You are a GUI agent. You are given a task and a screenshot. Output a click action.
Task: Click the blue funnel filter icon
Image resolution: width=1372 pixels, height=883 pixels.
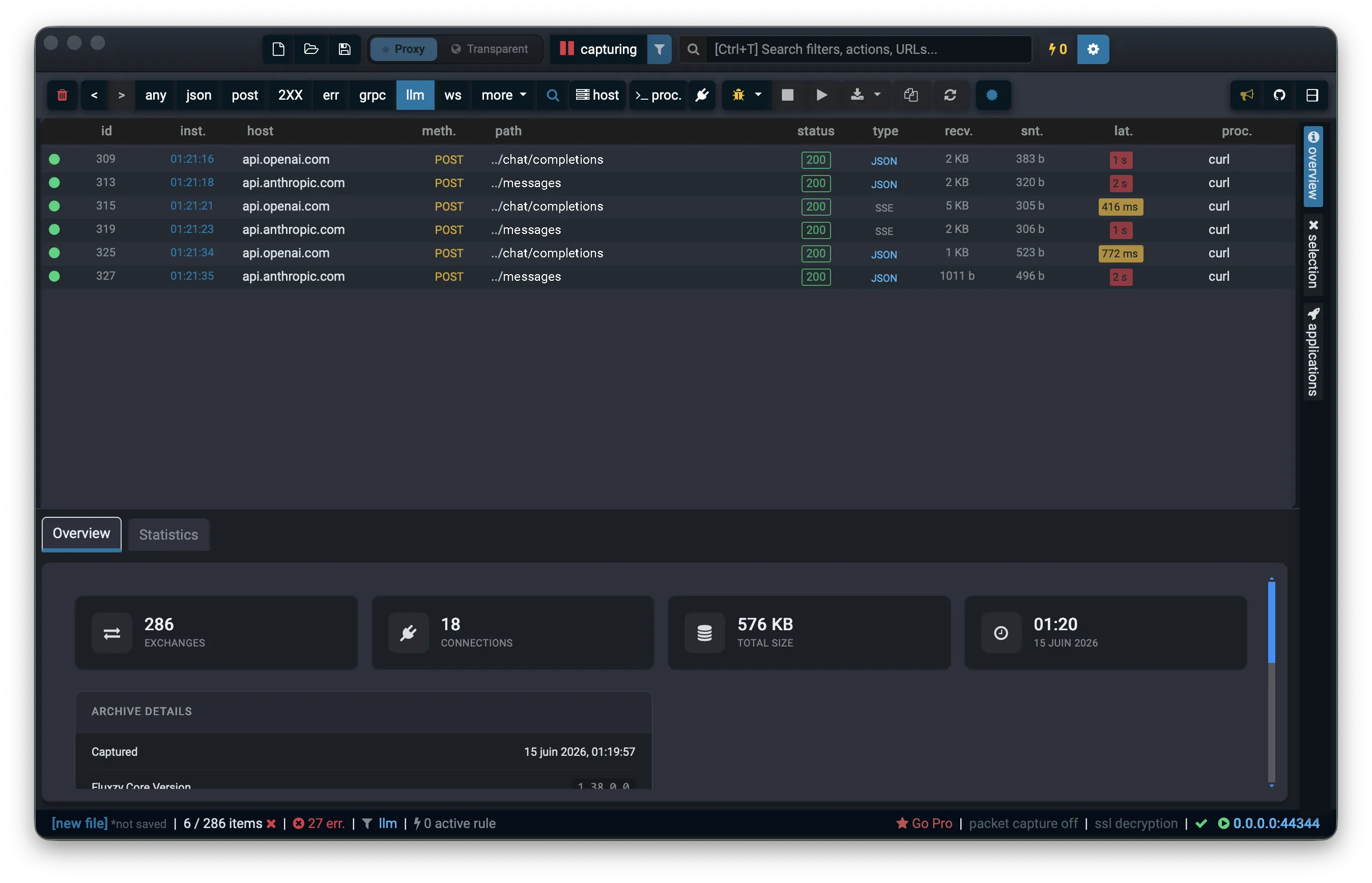click(x=659, y=49)
